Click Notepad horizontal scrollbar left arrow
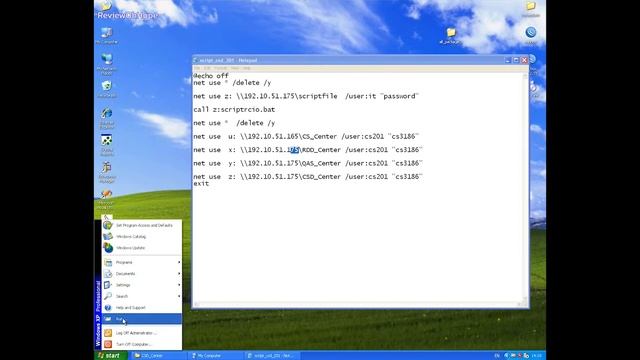 click(x=196, y=304)
